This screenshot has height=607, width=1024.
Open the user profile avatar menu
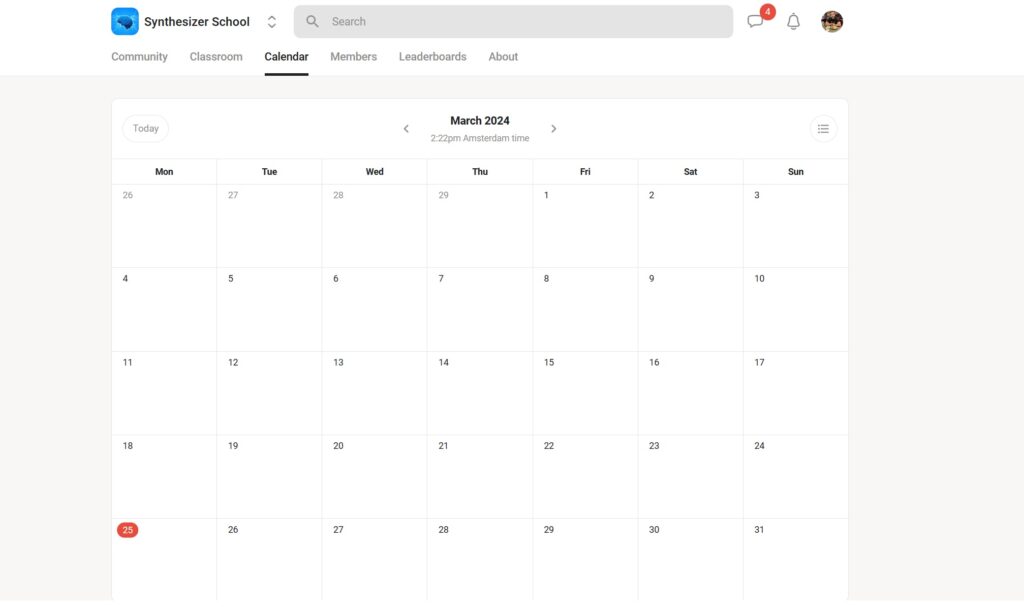(x=832, y=21)
